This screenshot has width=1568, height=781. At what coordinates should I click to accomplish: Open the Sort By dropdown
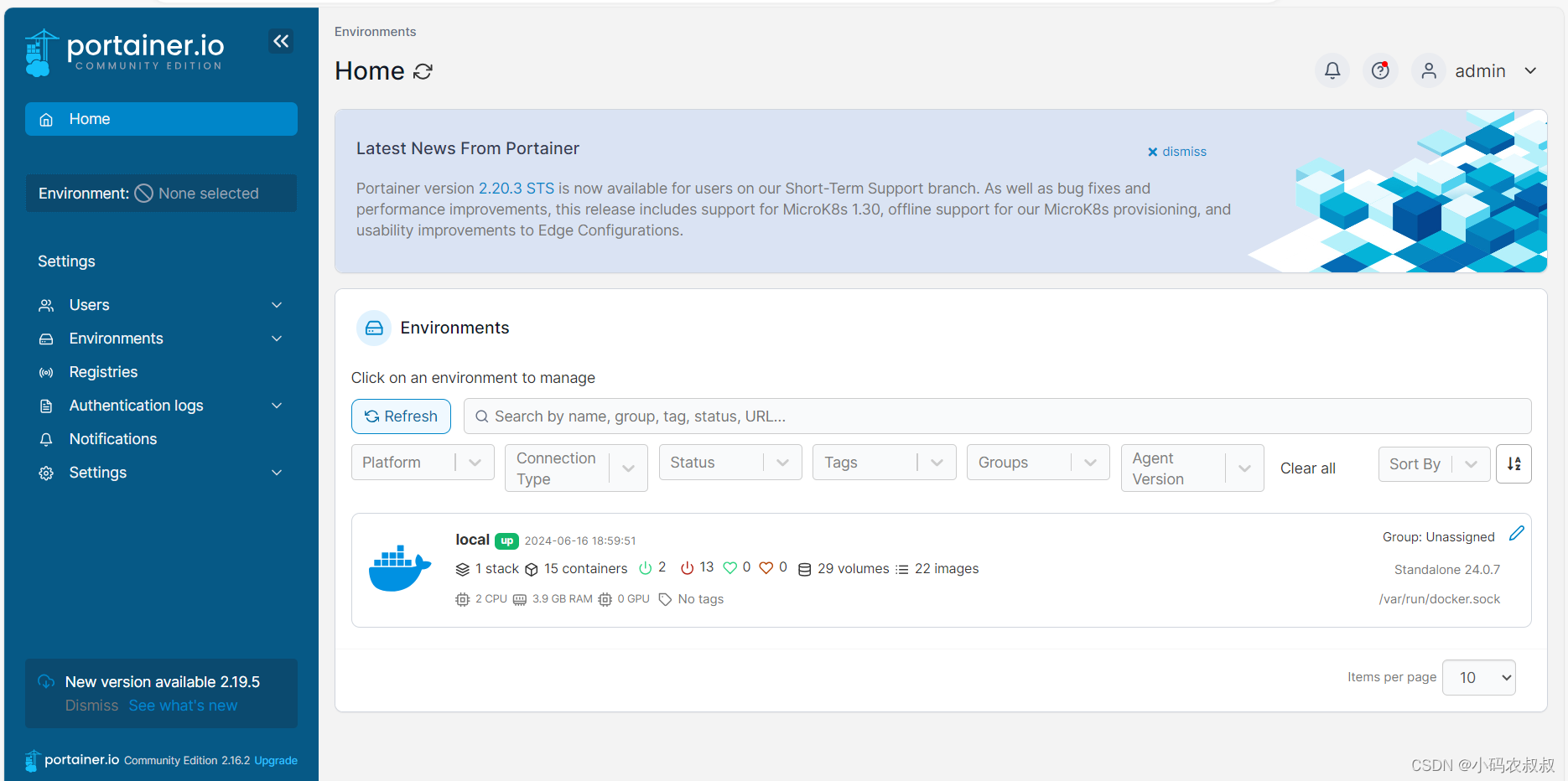point(1435,464)
